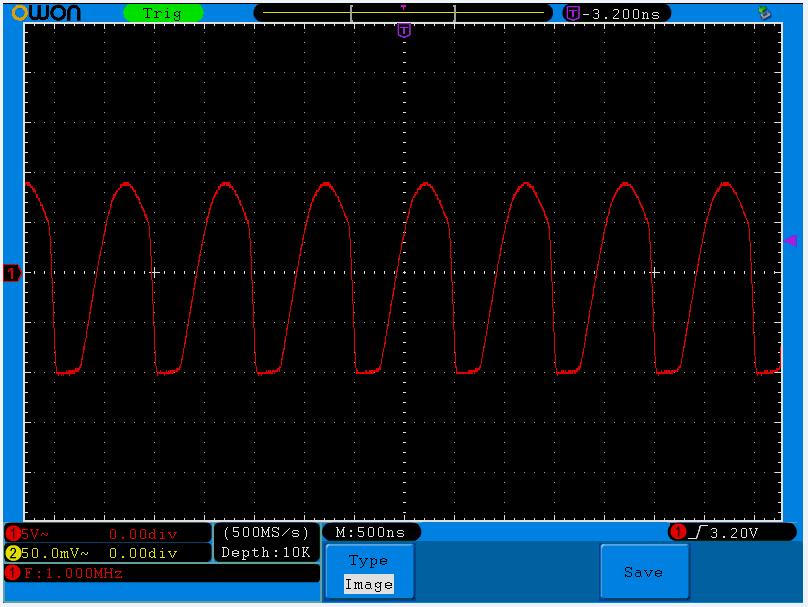Click the 500MS/s sample rate display
The height and width of the screenshot is (607, 808).
267,533
